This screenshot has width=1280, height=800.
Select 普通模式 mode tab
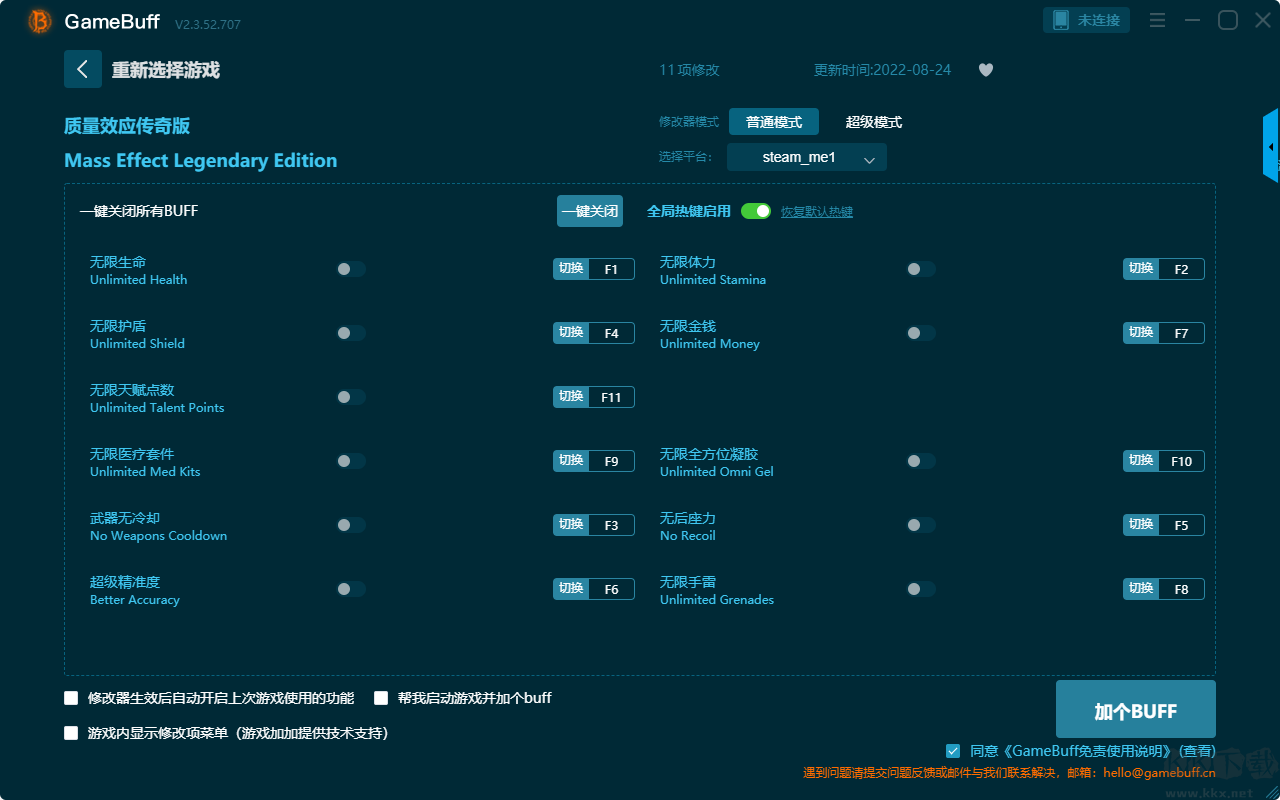click(x=774, y=122)
